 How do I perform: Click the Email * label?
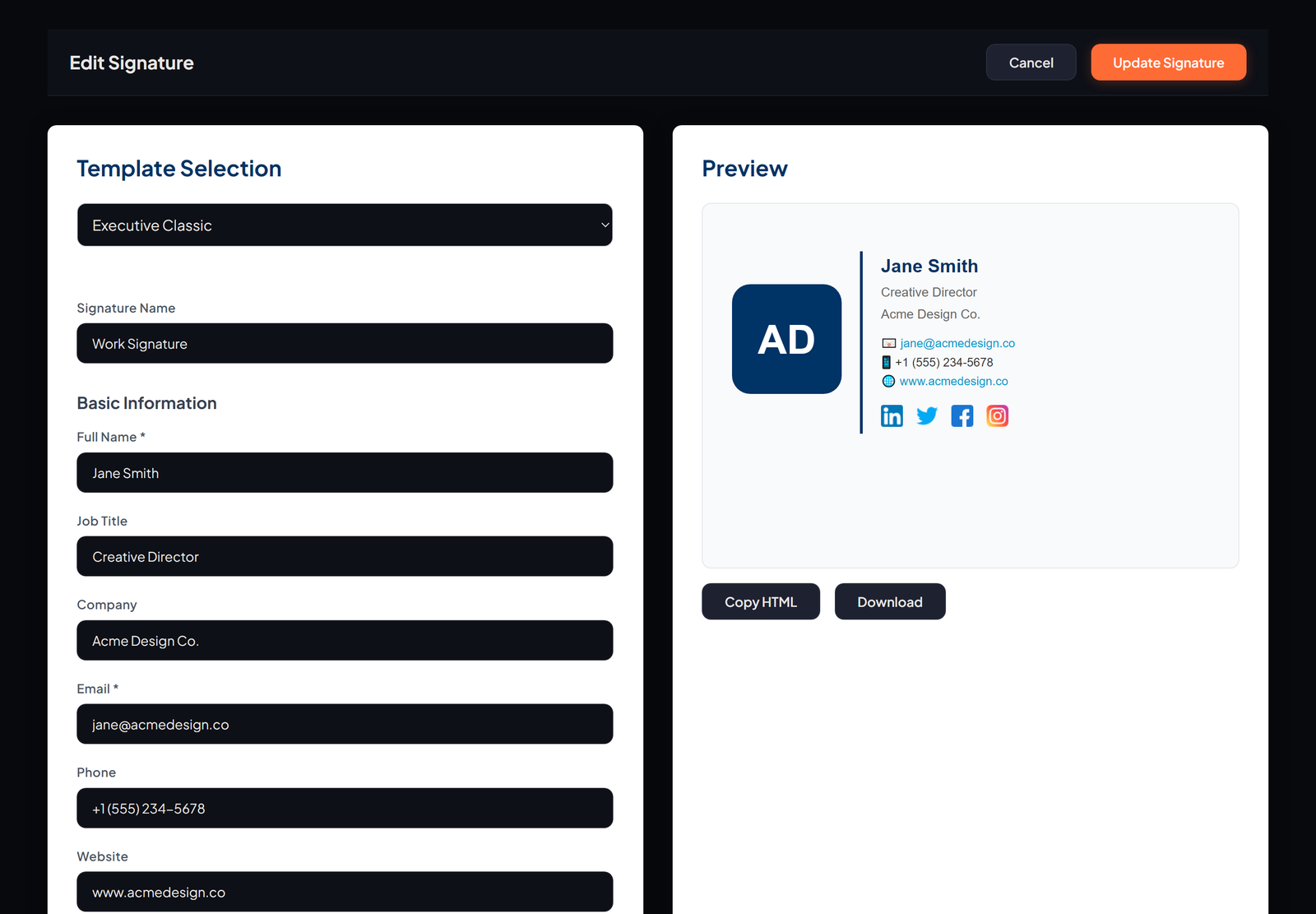pyautogui.click(x=98, y=689)
